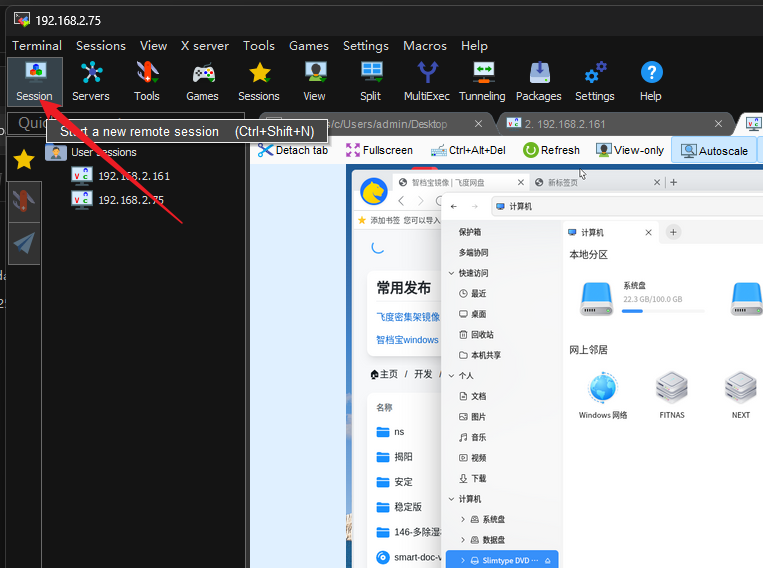Image resolution: width=763 pixels, height=568 pixels.
Task: Open the Servers toolbar icon
Action: [x=91, y=81]
